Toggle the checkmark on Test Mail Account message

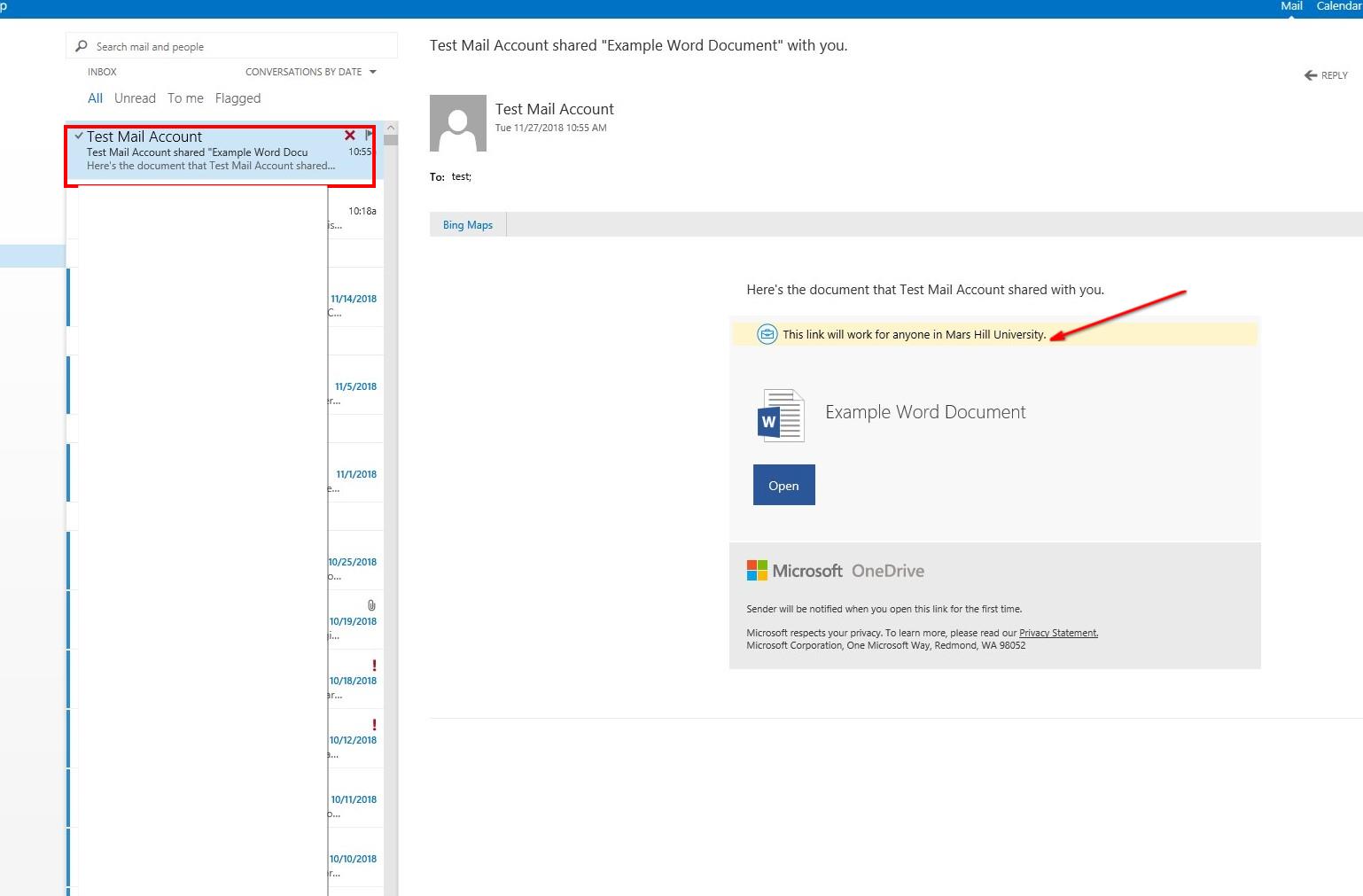79,136
